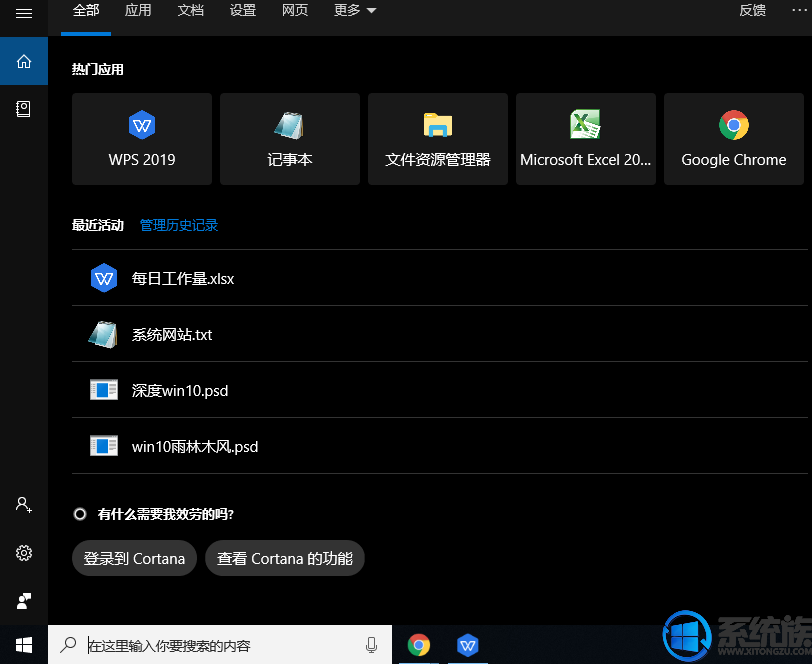Open WPS from the taskbar

pos(468,645)
